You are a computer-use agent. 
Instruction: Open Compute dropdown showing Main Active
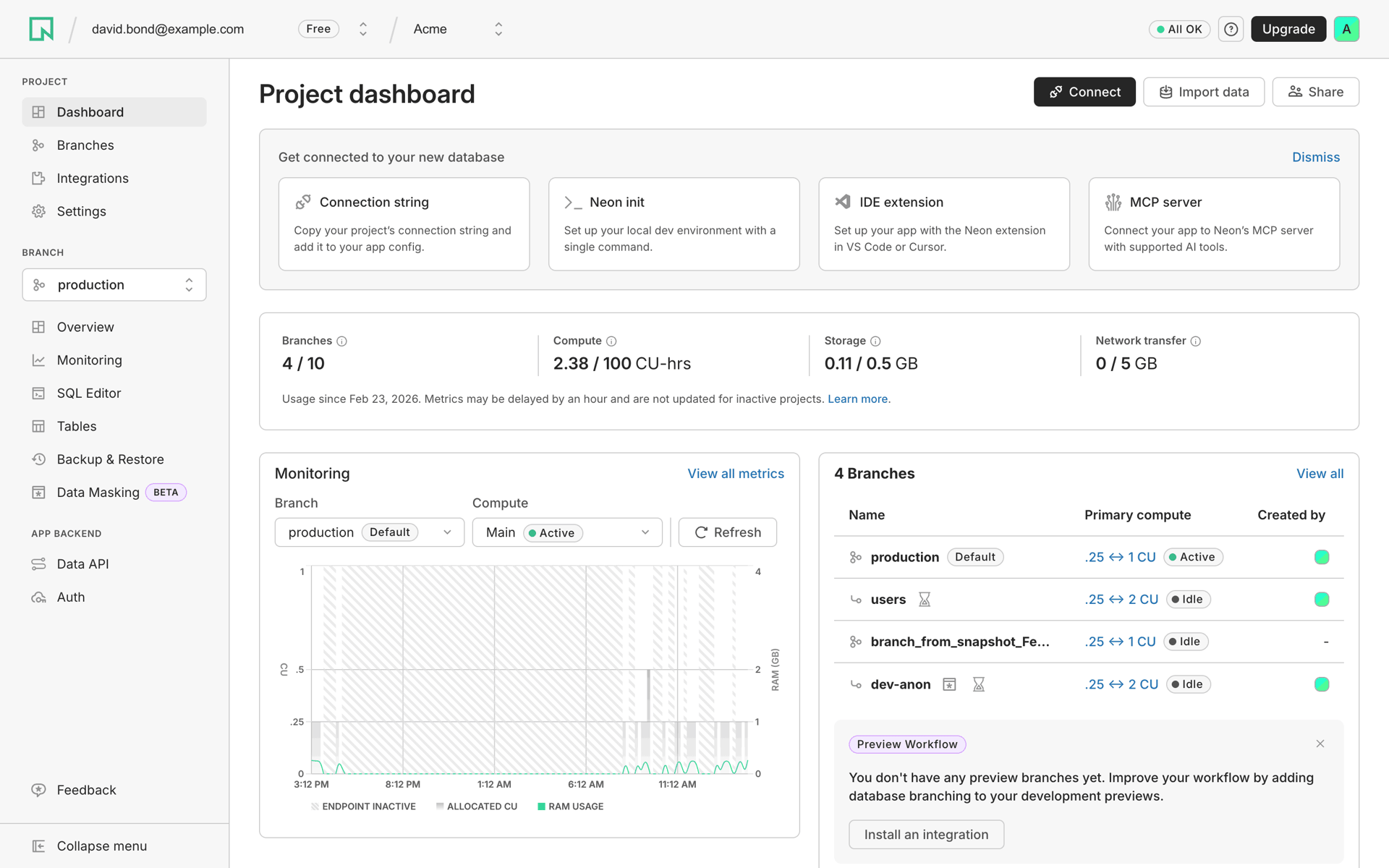(x=567, y=532)
